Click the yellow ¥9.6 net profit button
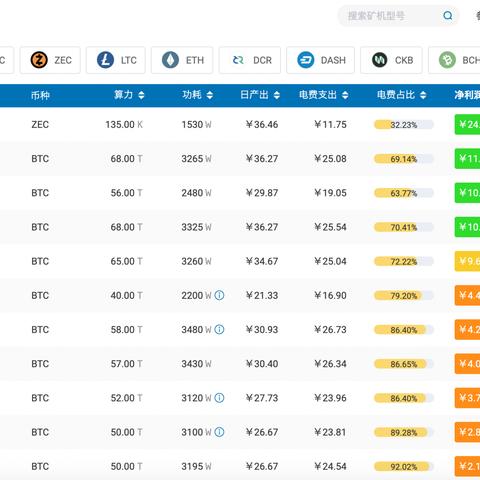480x480 pixels. [x=467, y=261]
